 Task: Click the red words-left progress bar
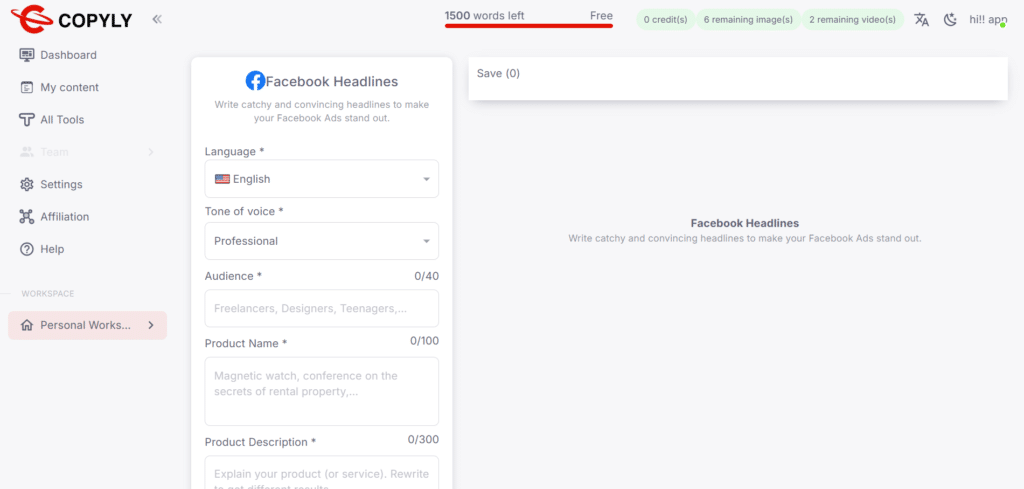529,26
